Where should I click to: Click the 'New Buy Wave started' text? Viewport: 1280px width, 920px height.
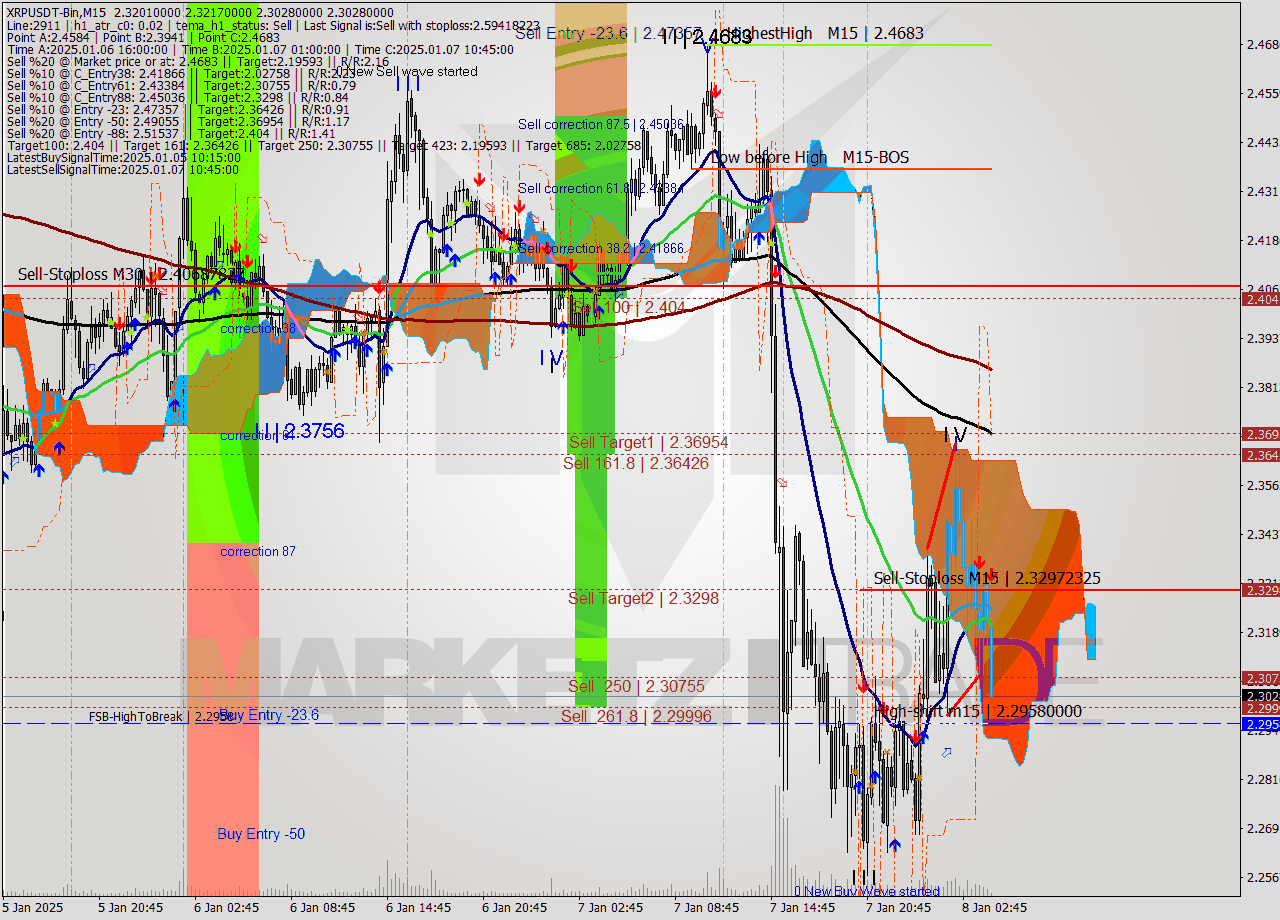click(867, 891)
